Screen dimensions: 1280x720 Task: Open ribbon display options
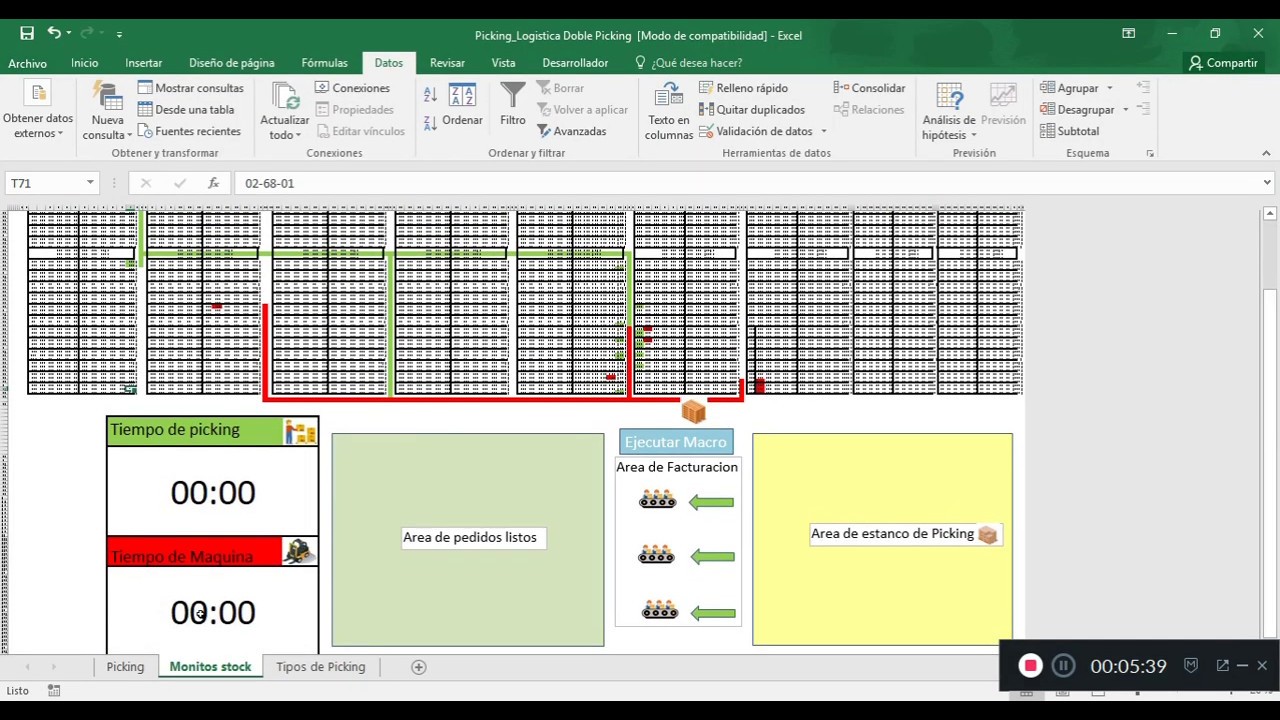pos(1128,34)
